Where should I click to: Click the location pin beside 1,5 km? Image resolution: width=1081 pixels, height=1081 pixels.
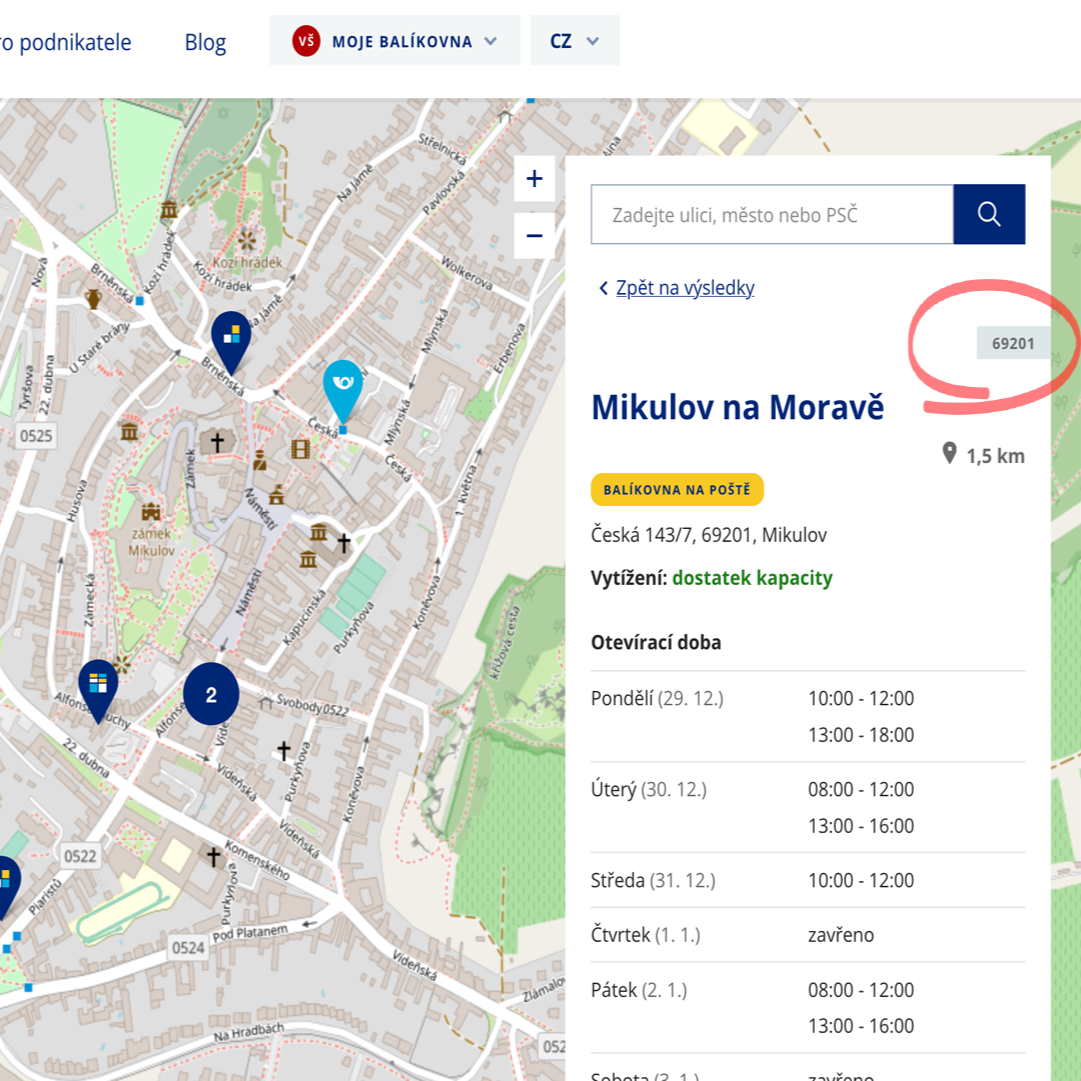pyautogui.click(x=949, y=453)
